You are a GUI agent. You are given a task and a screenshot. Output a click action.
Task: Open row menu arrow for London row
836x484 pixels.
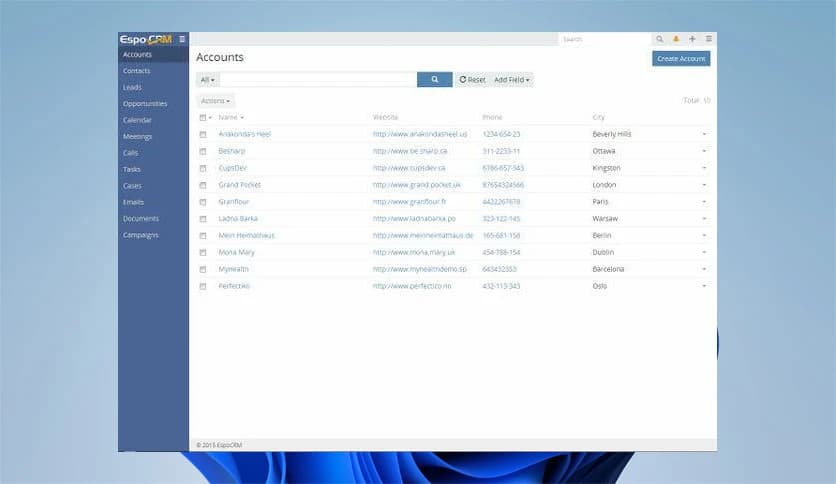[704, 185]
